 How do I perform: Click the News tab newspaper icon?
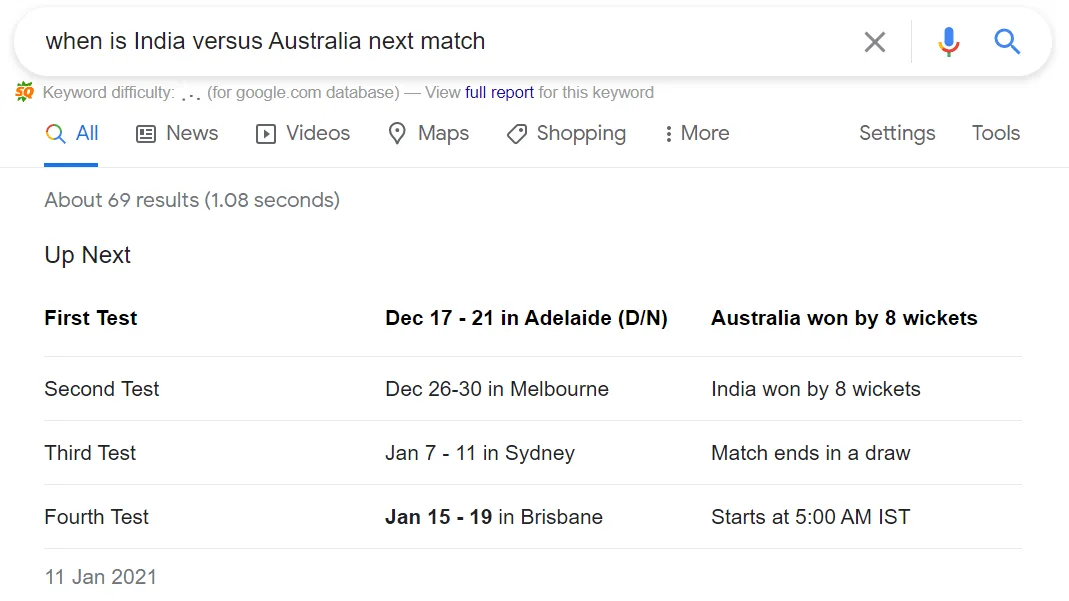coord(146,134)
